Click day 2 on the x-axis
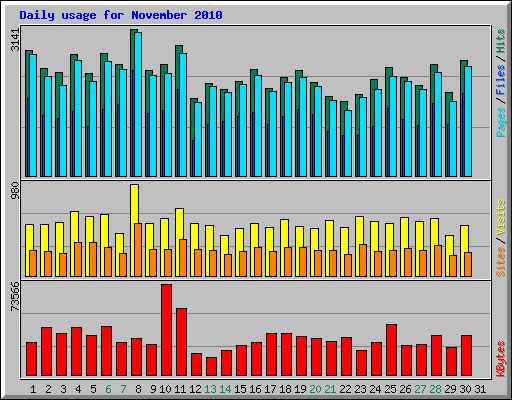 [x=48, y=389]
